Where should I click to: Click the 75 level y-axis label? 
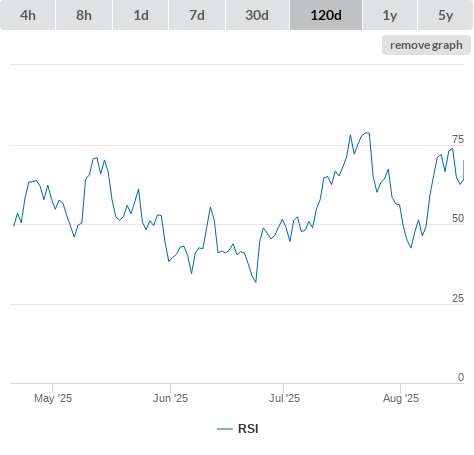(458, 139)
